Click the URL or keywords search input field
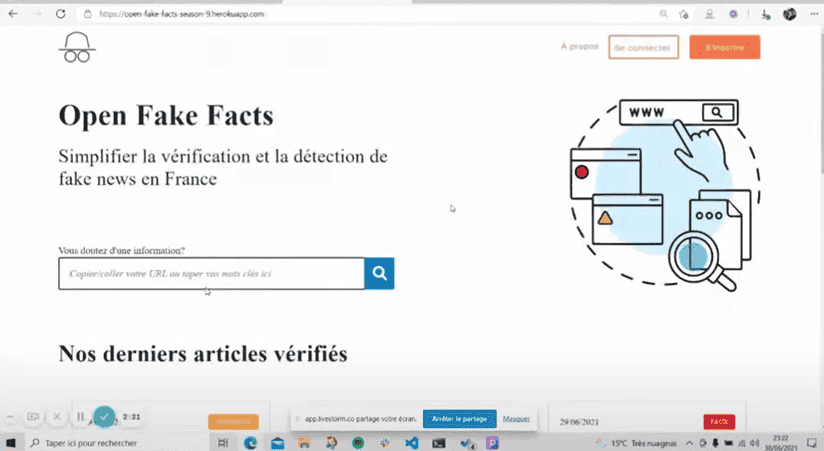Screen dimensions: 824x451 tap(211, 273)
